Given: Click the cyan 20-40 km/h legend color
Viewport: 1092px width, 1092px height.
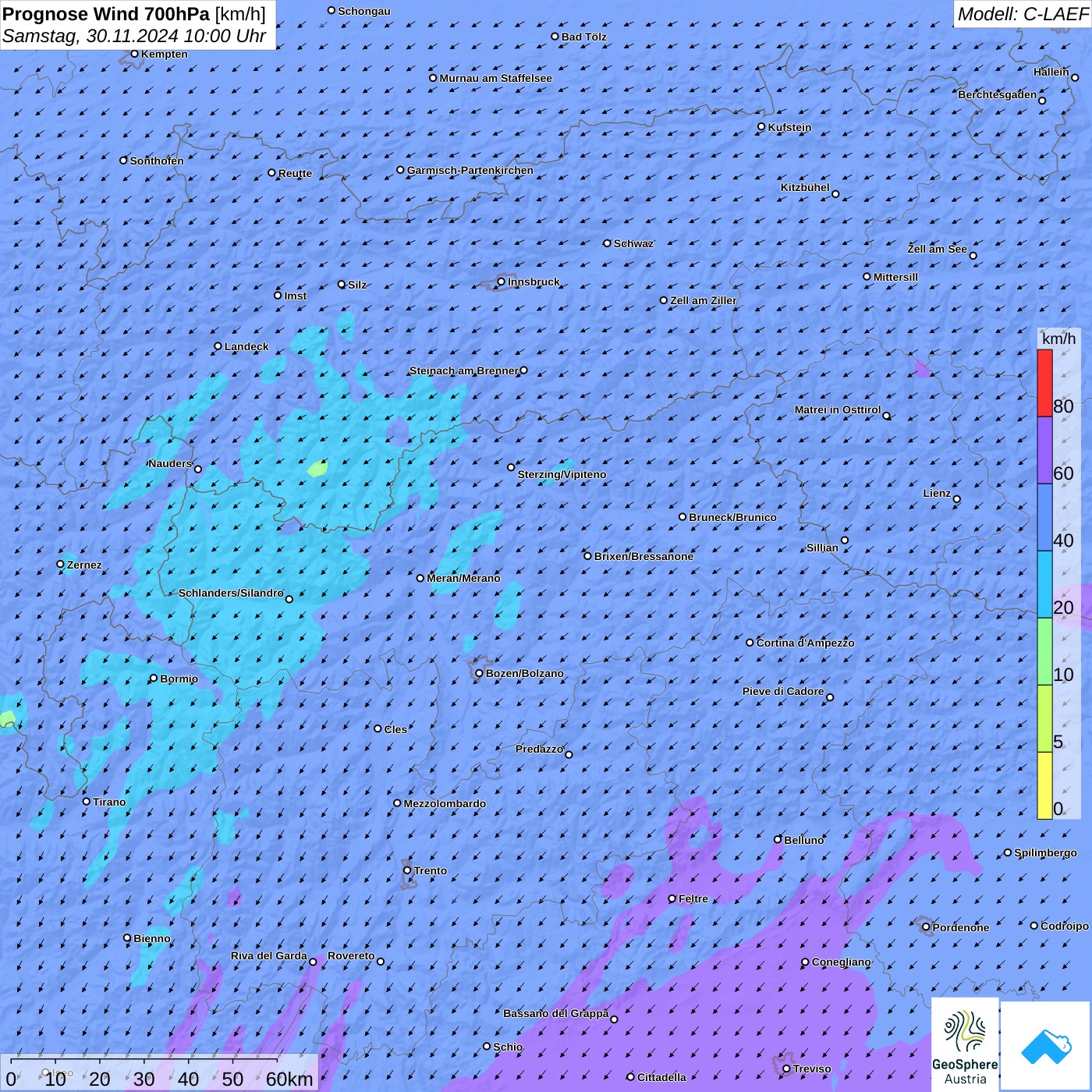Looking at the screenshot, I should pos(1044,584).
